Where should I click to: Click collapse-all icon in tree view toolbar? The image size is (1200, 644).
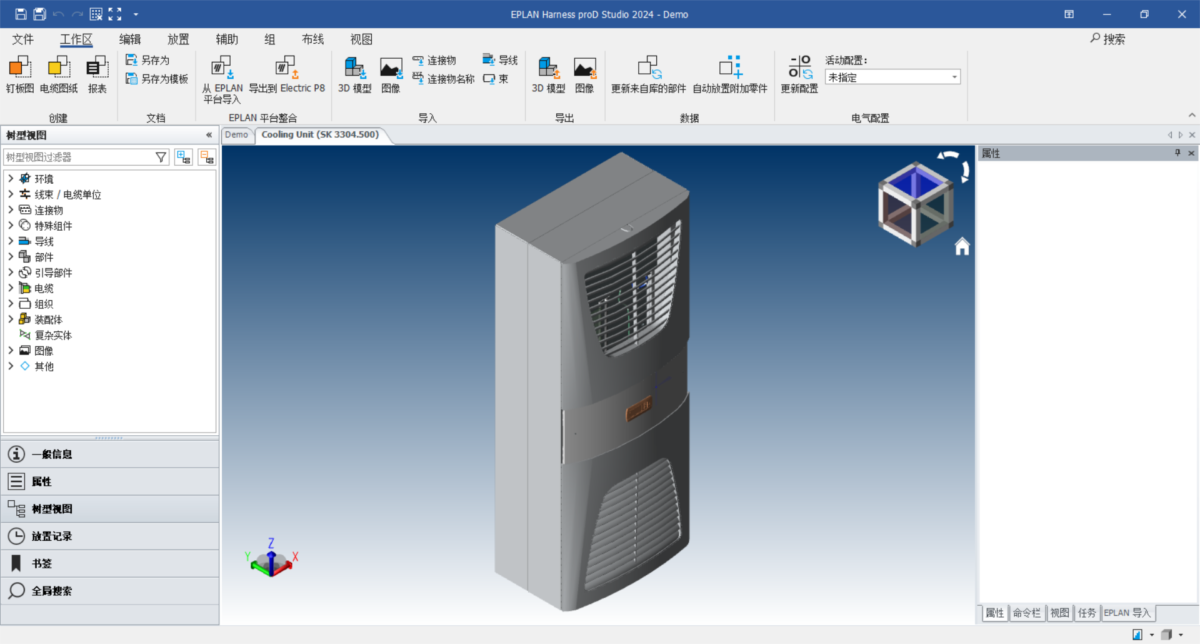click(207, 157)
